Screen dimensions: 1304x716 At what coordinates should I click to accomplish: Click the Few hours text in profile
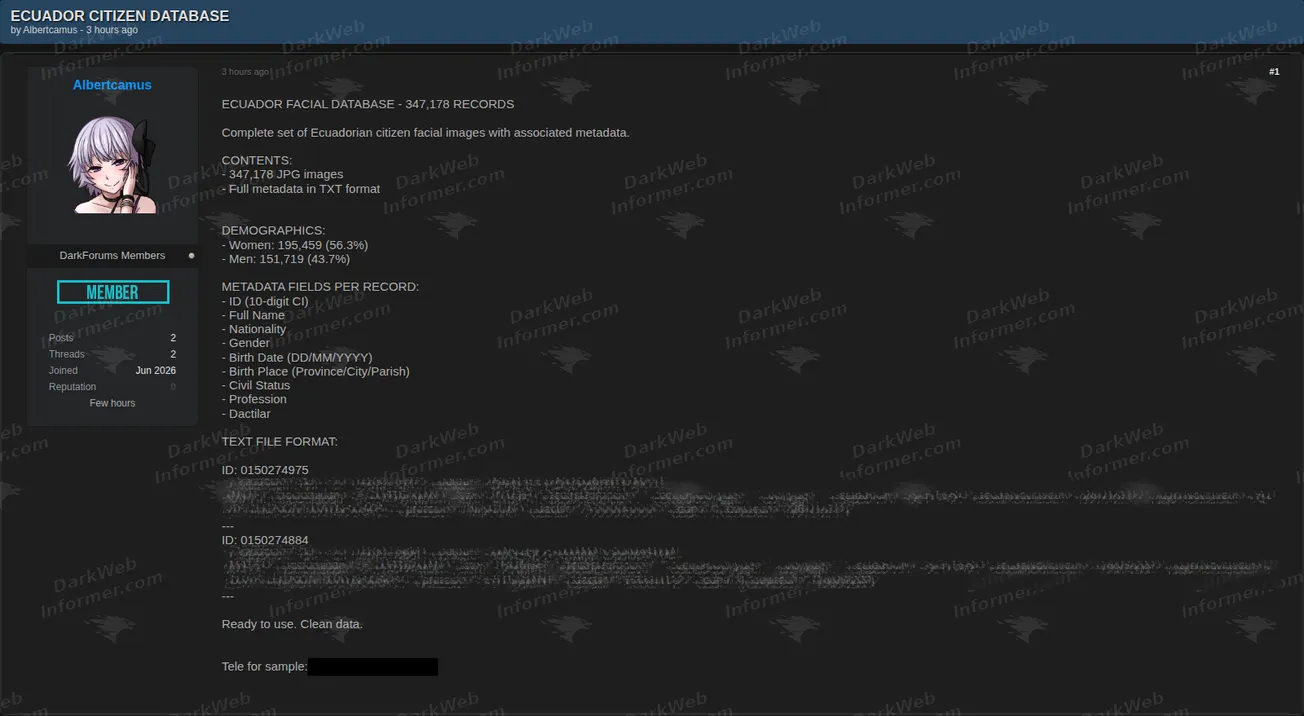pos(112,403)
